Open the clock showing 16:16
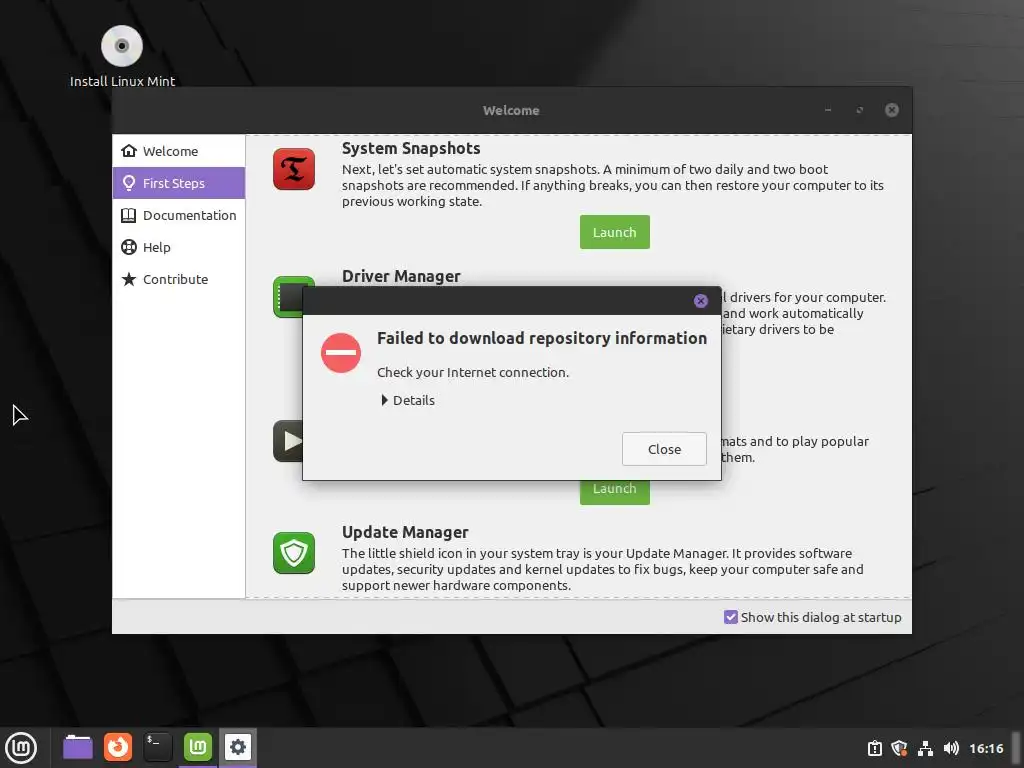Viewport: 1024px width, 768px height. point(986,748)
